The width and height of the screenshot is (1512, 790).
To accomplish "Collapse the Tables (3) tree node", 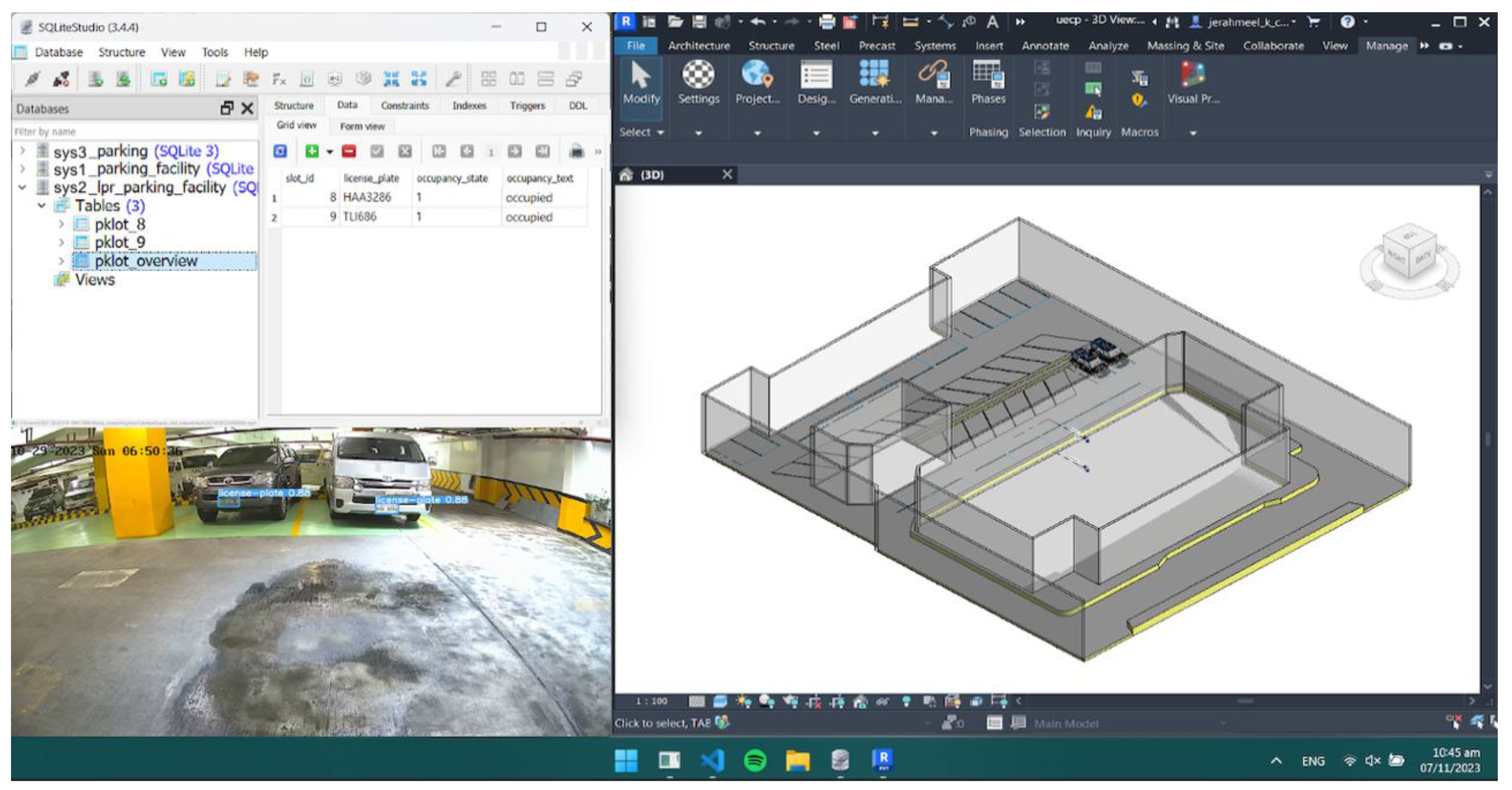I will [x=42, y=206].
